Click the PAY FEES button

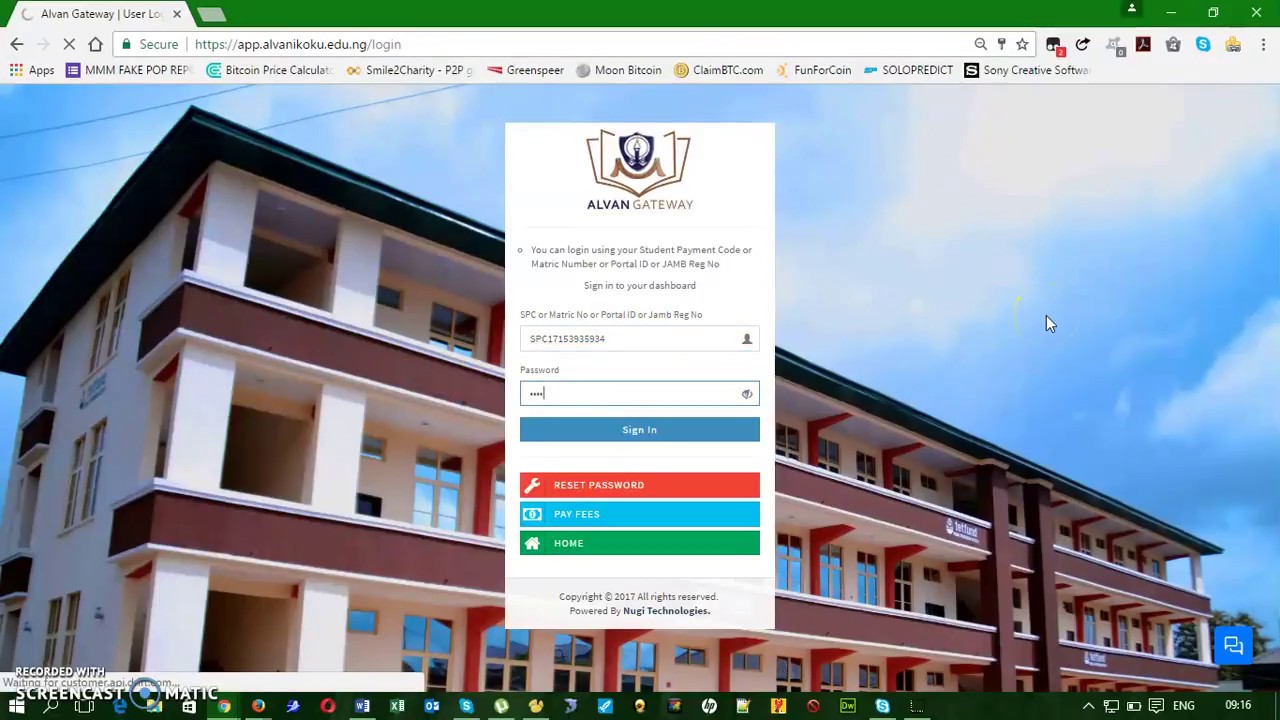pos(639,514)
